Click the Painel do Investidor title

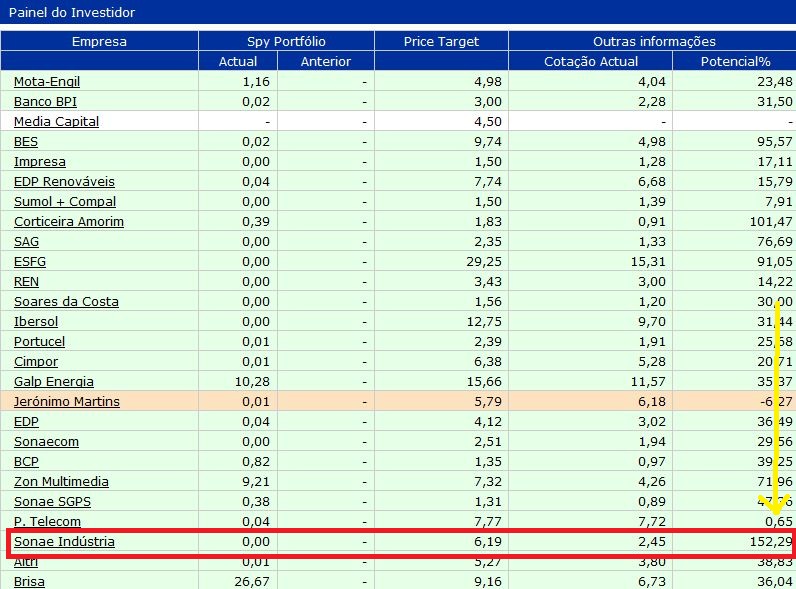point(72,12)
